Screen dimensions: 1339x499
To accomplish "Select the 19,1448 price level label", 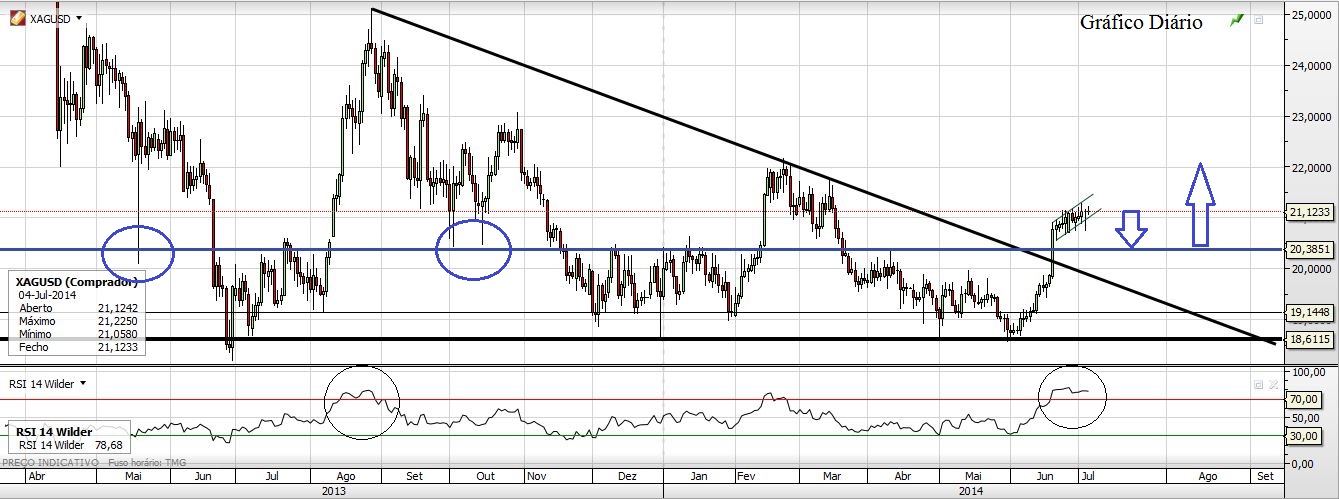I will click(x=1309, y=312).
